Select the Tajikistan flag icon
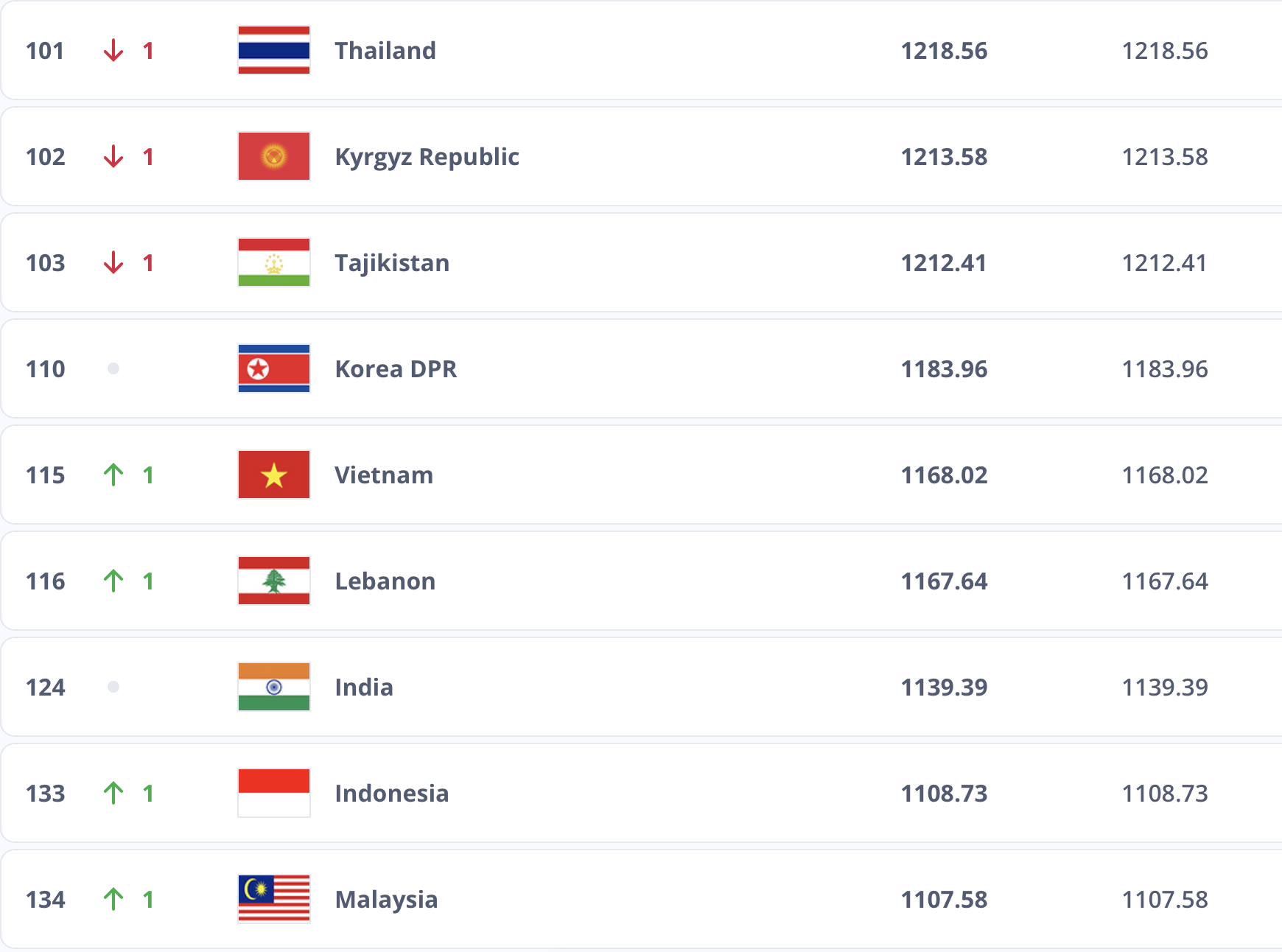 (x=273, y=262)
